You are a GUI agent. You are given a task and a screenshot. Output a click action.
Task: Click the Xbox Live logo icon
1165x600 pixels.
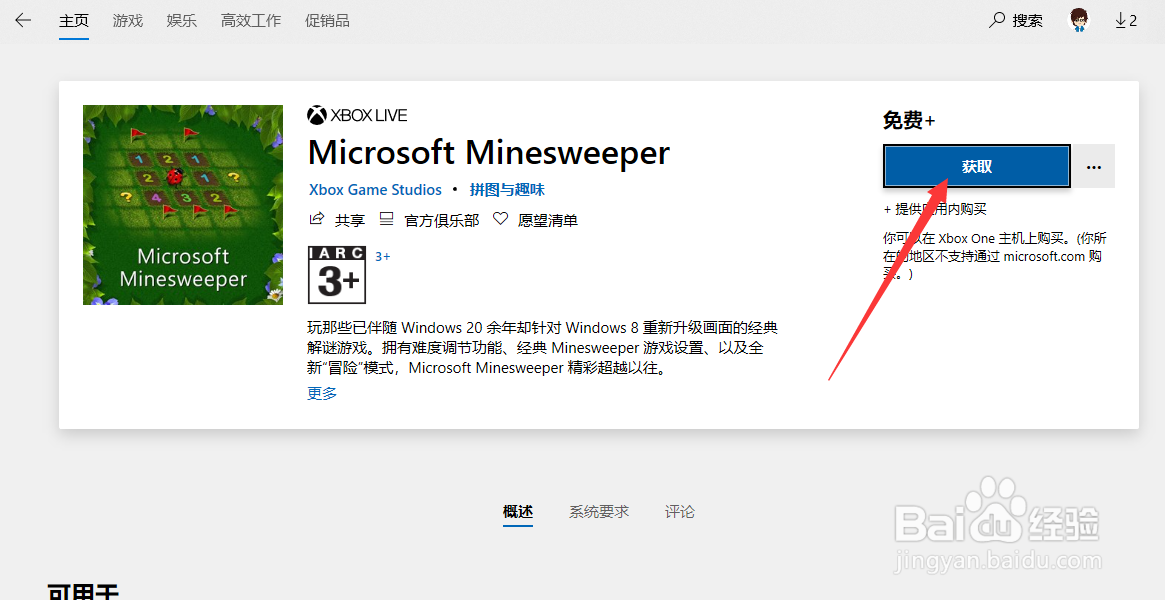click(x=316, y=114)
